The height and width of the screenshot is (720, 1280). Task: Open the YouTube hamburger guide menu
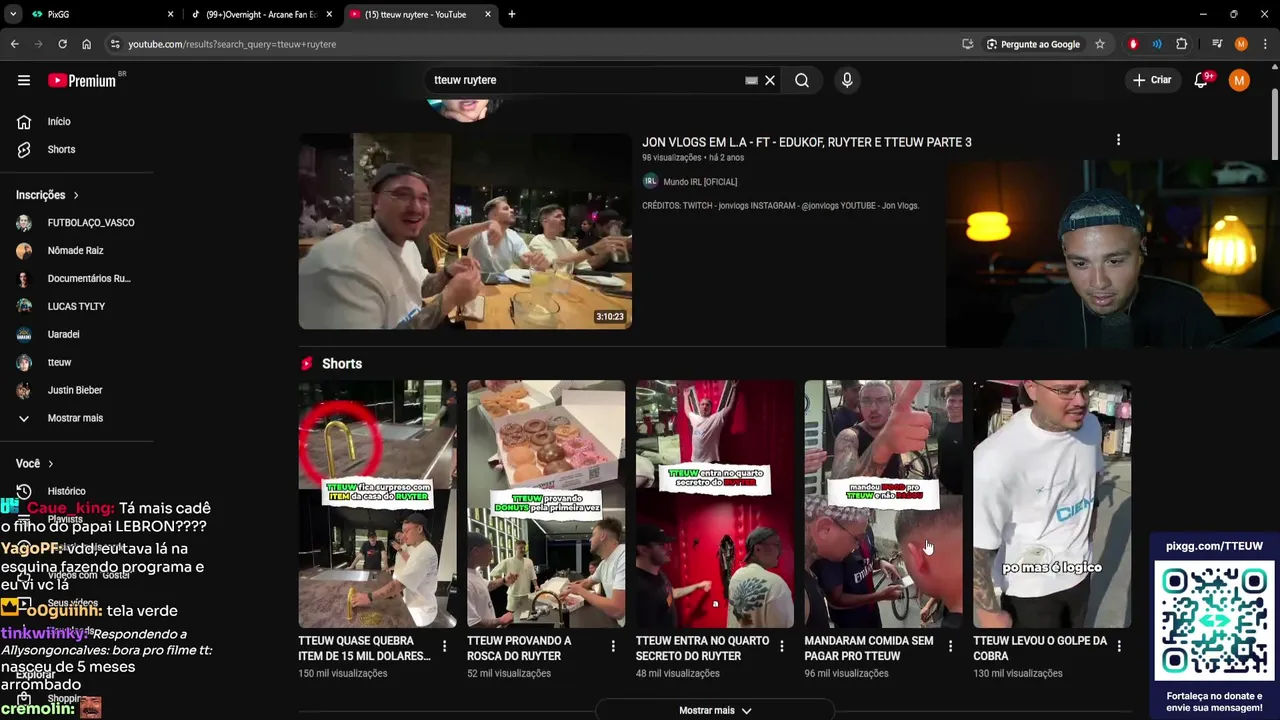click(x=24, y=80)
